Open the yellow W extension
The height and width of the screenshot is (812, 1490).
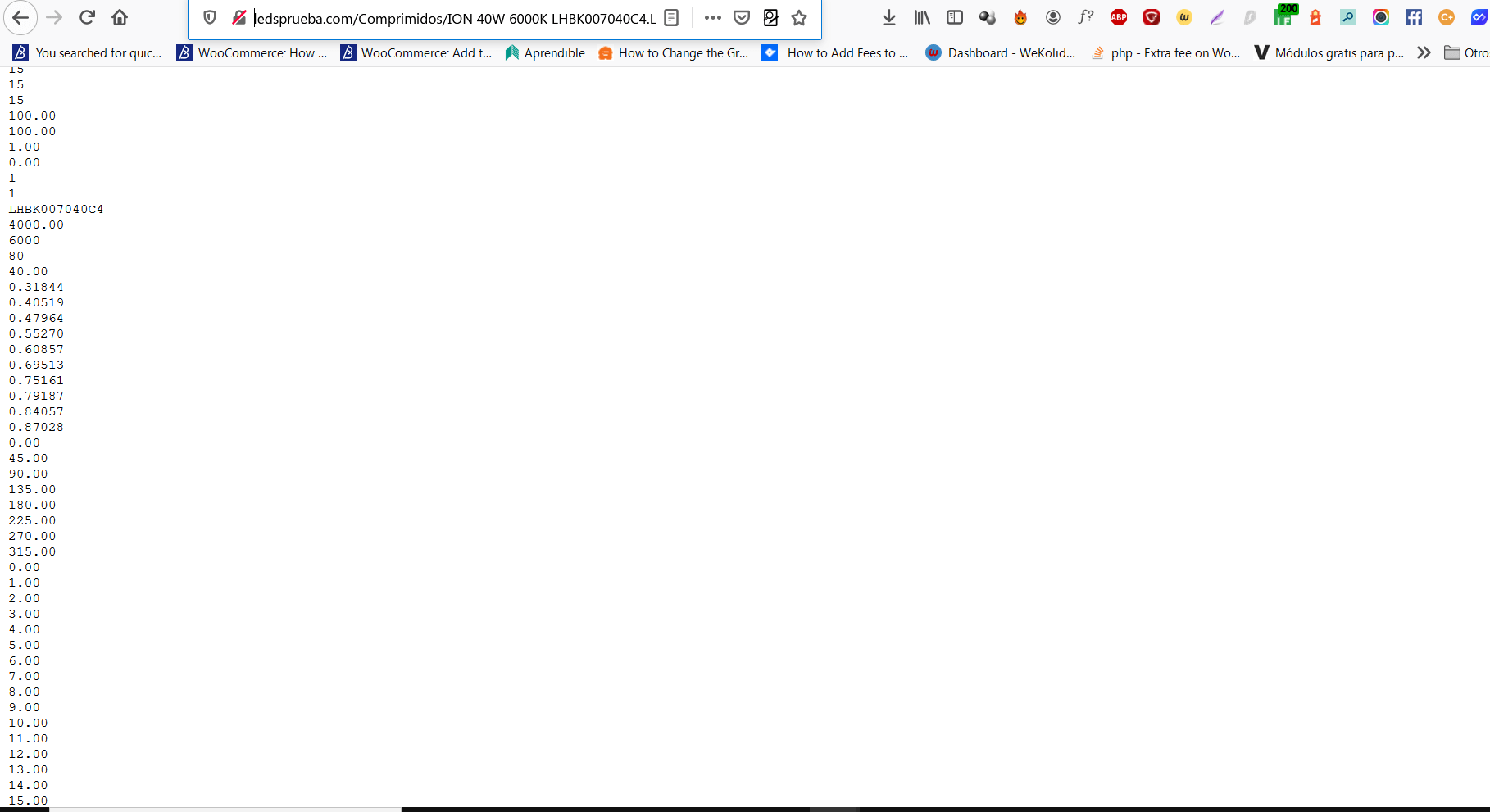click(x=1184, y=17)
